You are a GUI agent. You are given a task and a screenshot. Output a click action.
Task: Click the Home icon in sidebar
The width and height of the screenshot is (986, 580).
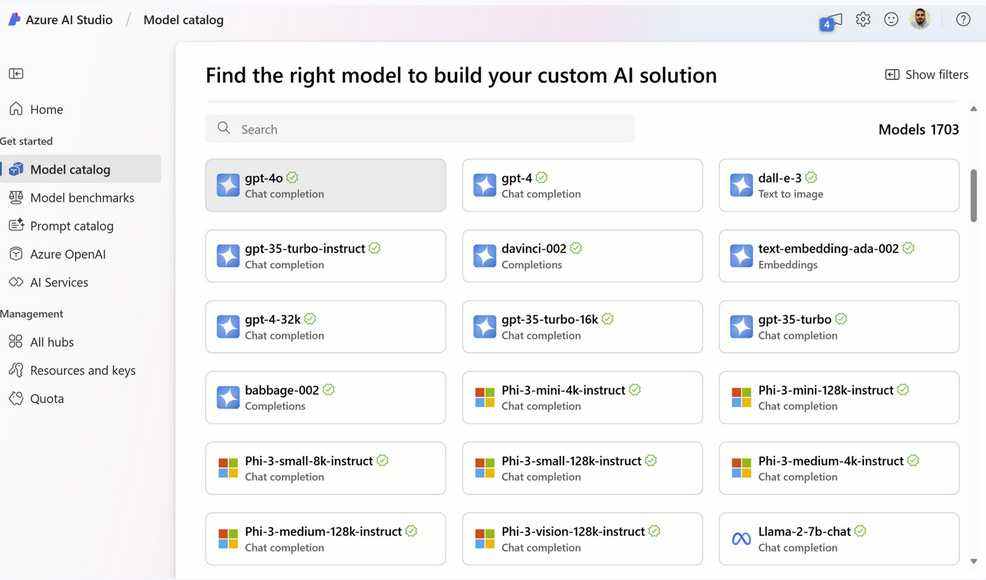click(x=16, y=109)
